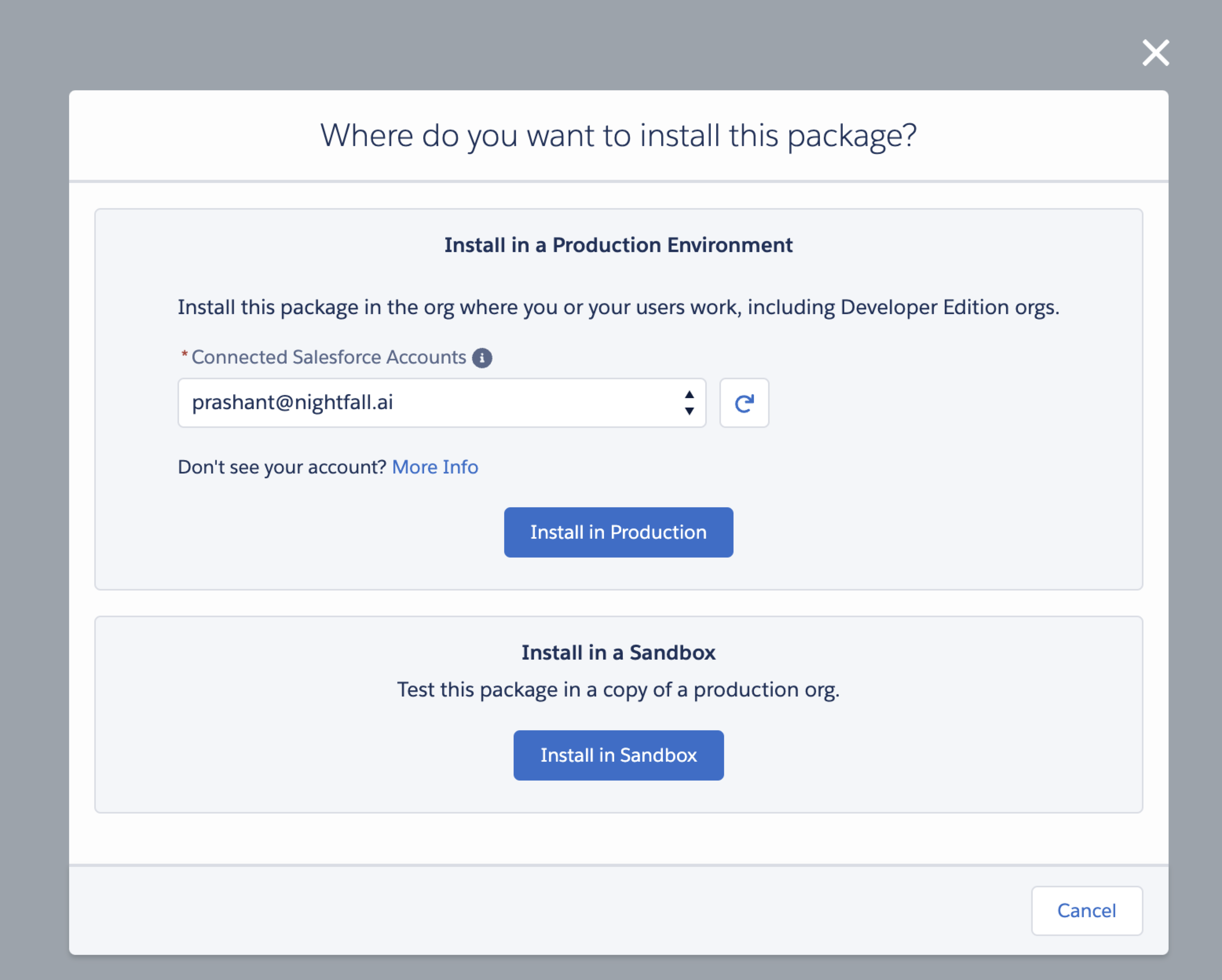Select the prashant@nightfall.ai account text
This screenshot has height=980, width=1222.
[293, 402]
